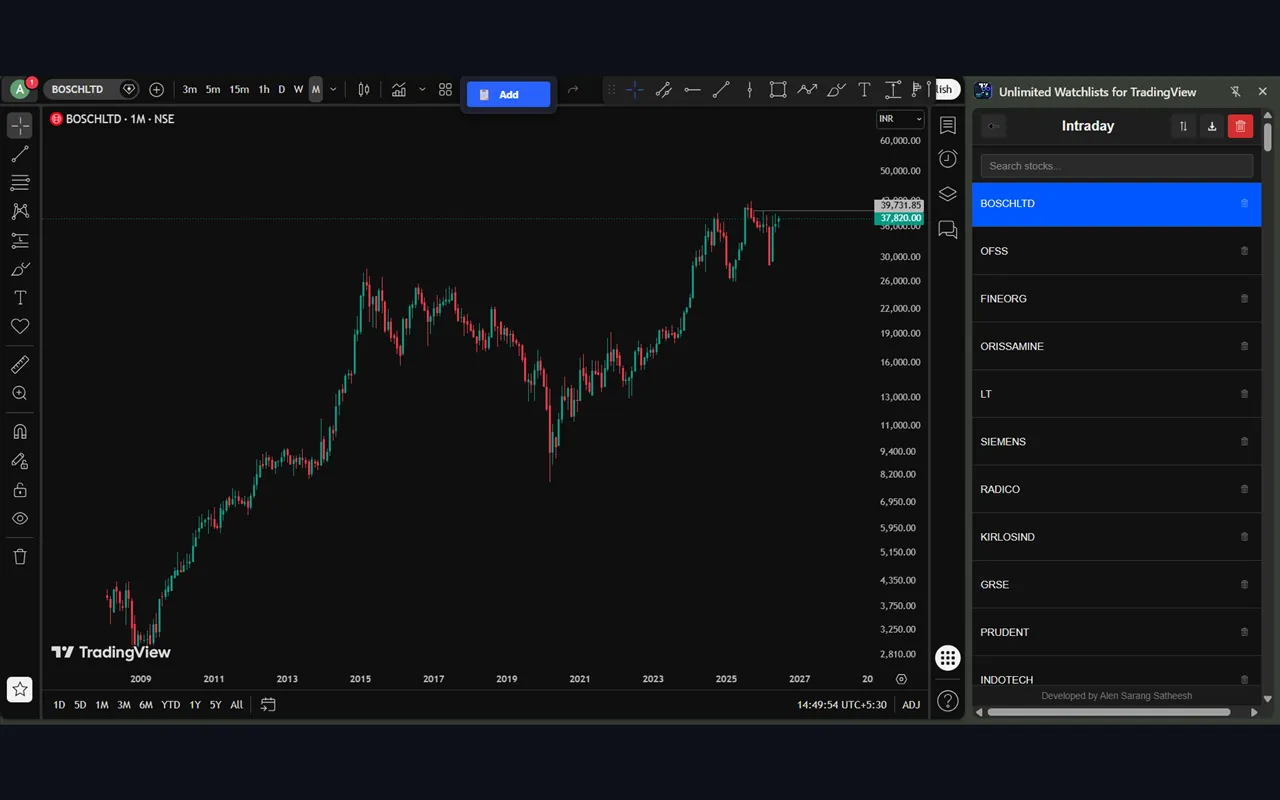Open the Fibonacci retracement tools
The width and height of the screenshot is (1280, 800).
(x=20, y=183)
